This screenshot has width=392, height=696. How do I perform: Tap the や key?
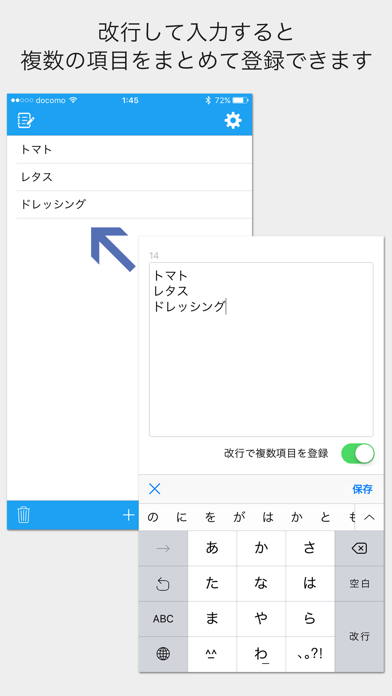[x=261, y=619]
